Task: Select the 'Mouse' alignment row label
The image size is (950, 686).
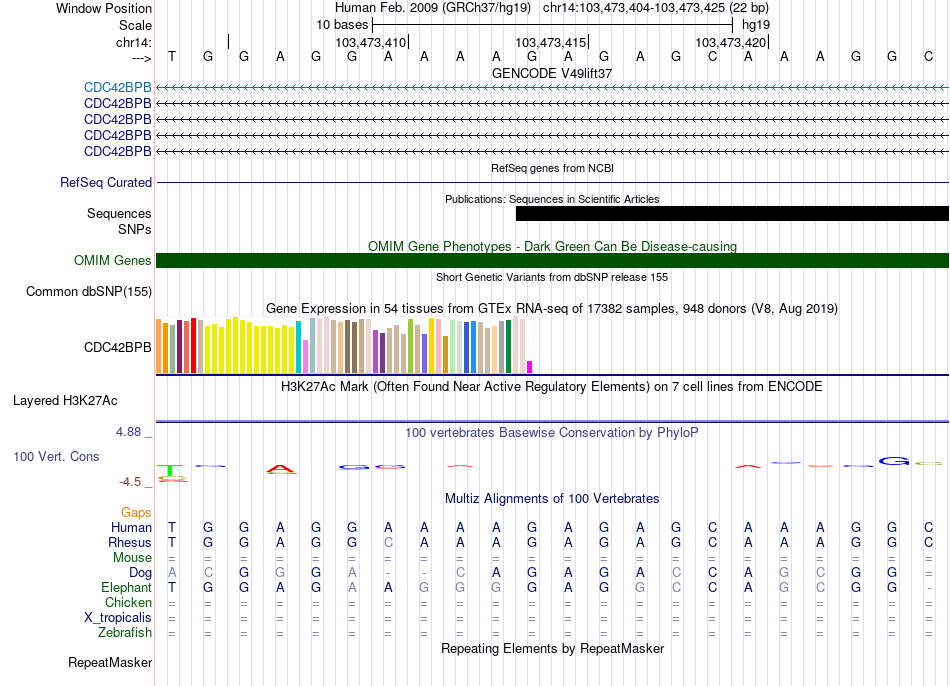Action: pos(132,558)
